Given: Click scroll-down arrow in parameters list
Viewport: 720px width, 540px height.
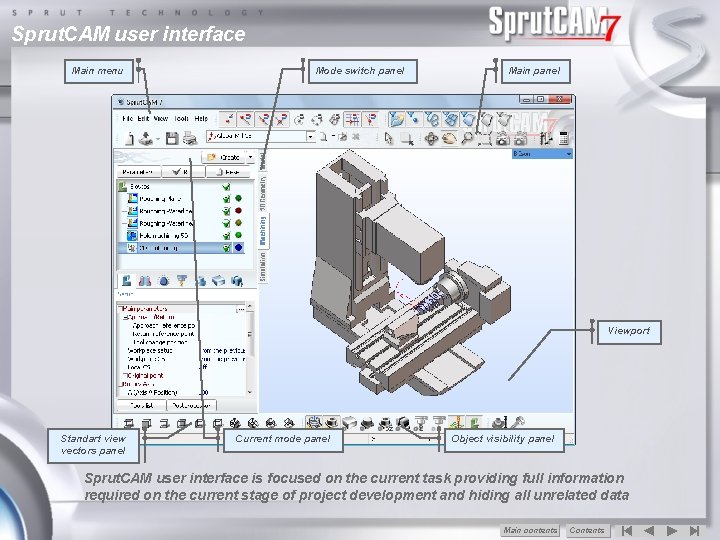Looking at the screenshot, I should [x=250, y=392].
